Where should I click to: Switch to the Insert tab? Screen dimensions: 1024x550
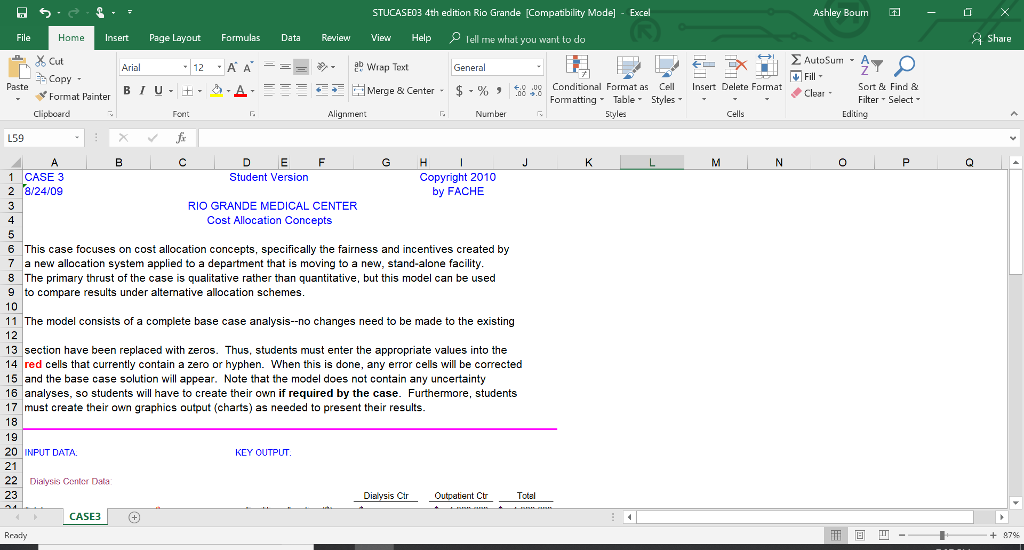117,38
